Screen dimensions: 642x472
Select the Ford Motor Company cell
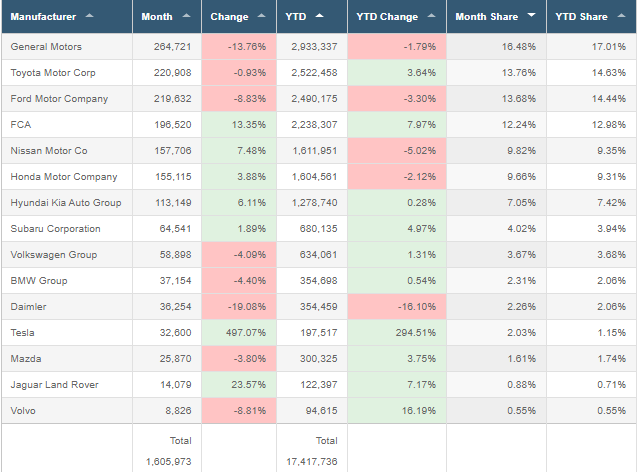67,99
